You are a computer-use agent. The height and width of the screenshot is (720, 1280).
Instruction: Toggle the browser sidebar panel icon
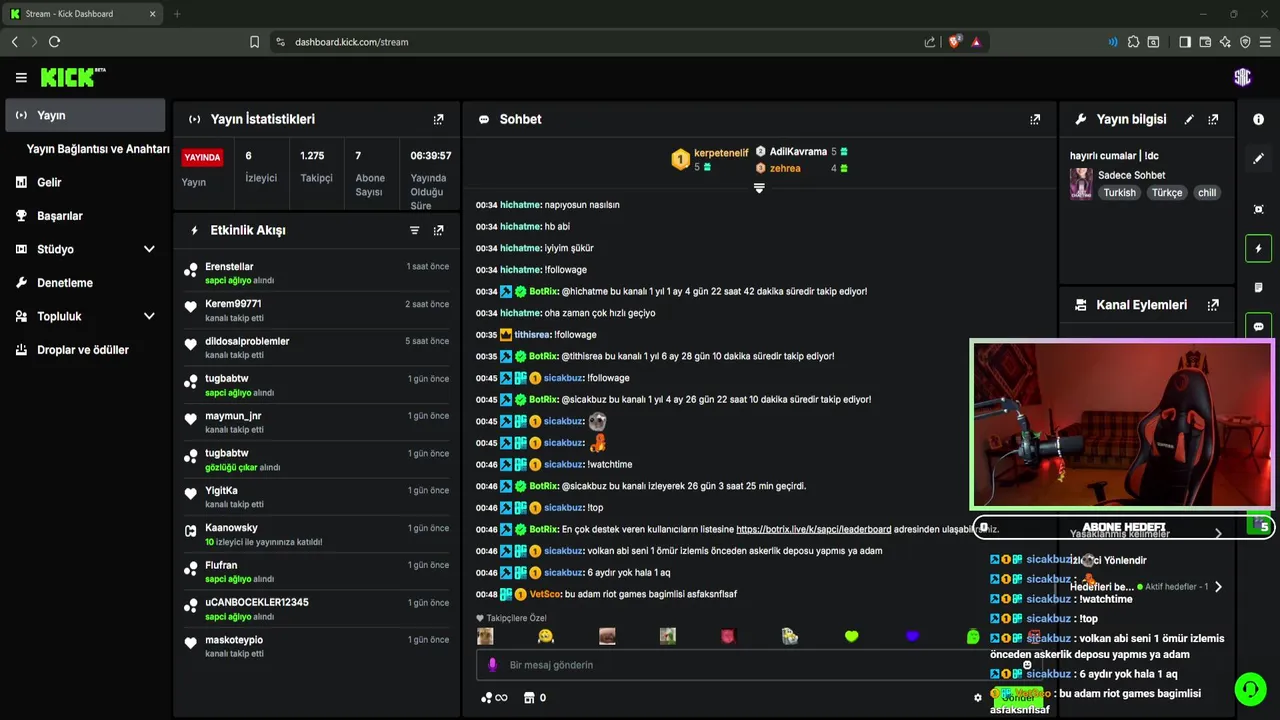tap(1185, 42)
